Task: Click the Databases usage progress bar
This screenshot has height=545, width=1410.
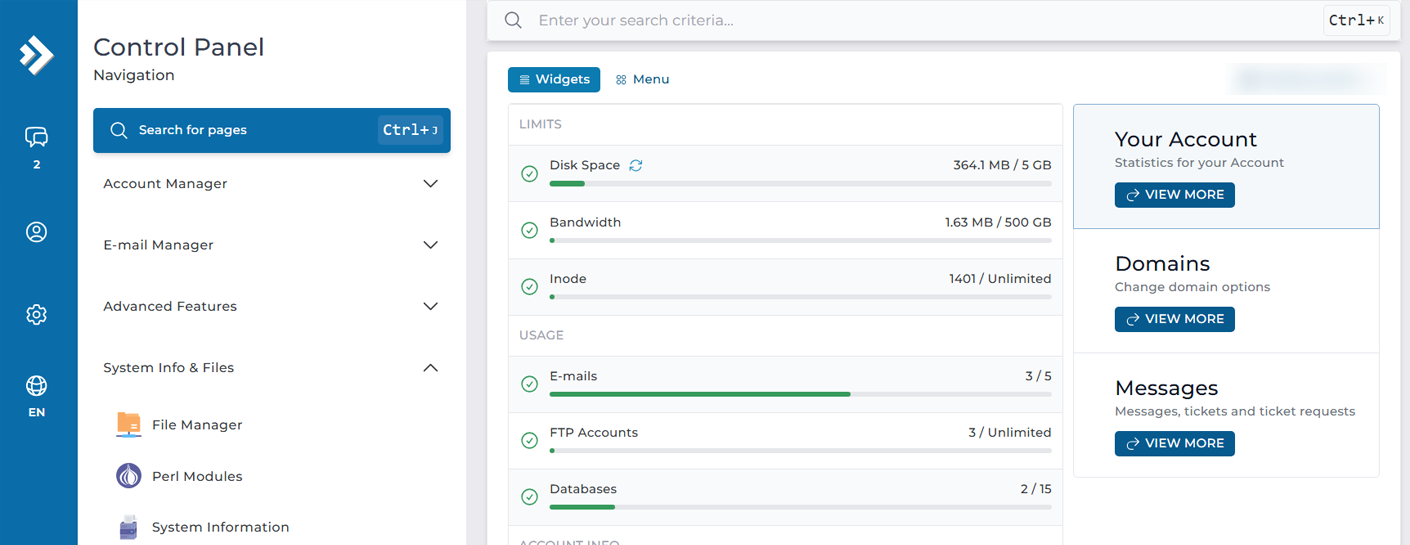Action: 800,507
